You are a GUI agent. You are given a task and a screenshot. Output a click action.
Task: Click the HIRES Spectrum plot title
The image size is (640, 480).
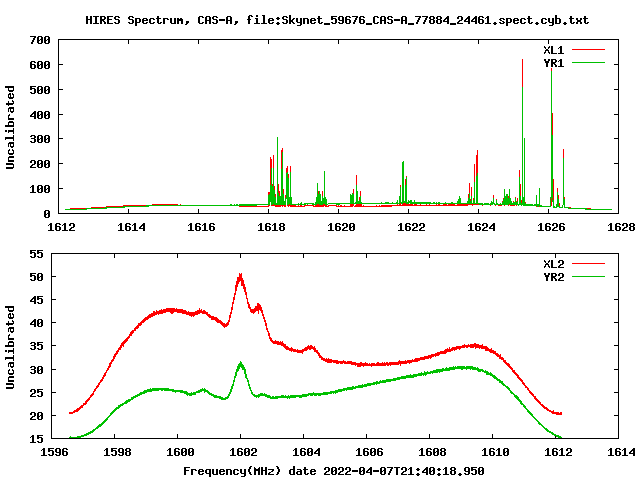337,20
